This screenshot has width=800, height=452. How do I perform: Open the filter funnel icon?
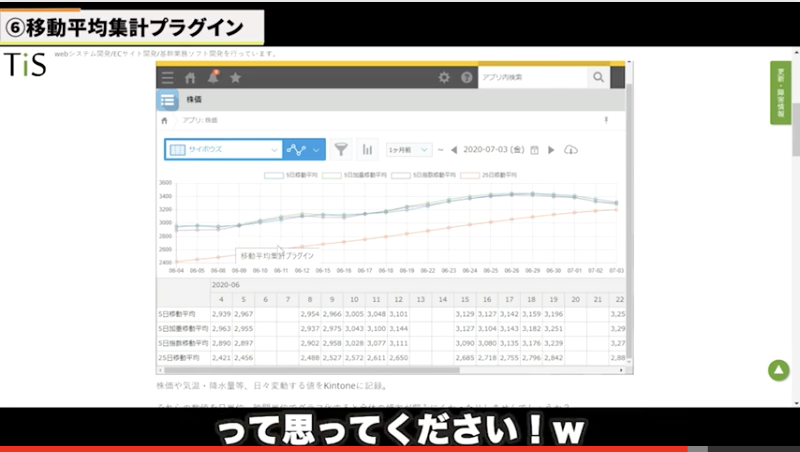(x=341, y=149)
